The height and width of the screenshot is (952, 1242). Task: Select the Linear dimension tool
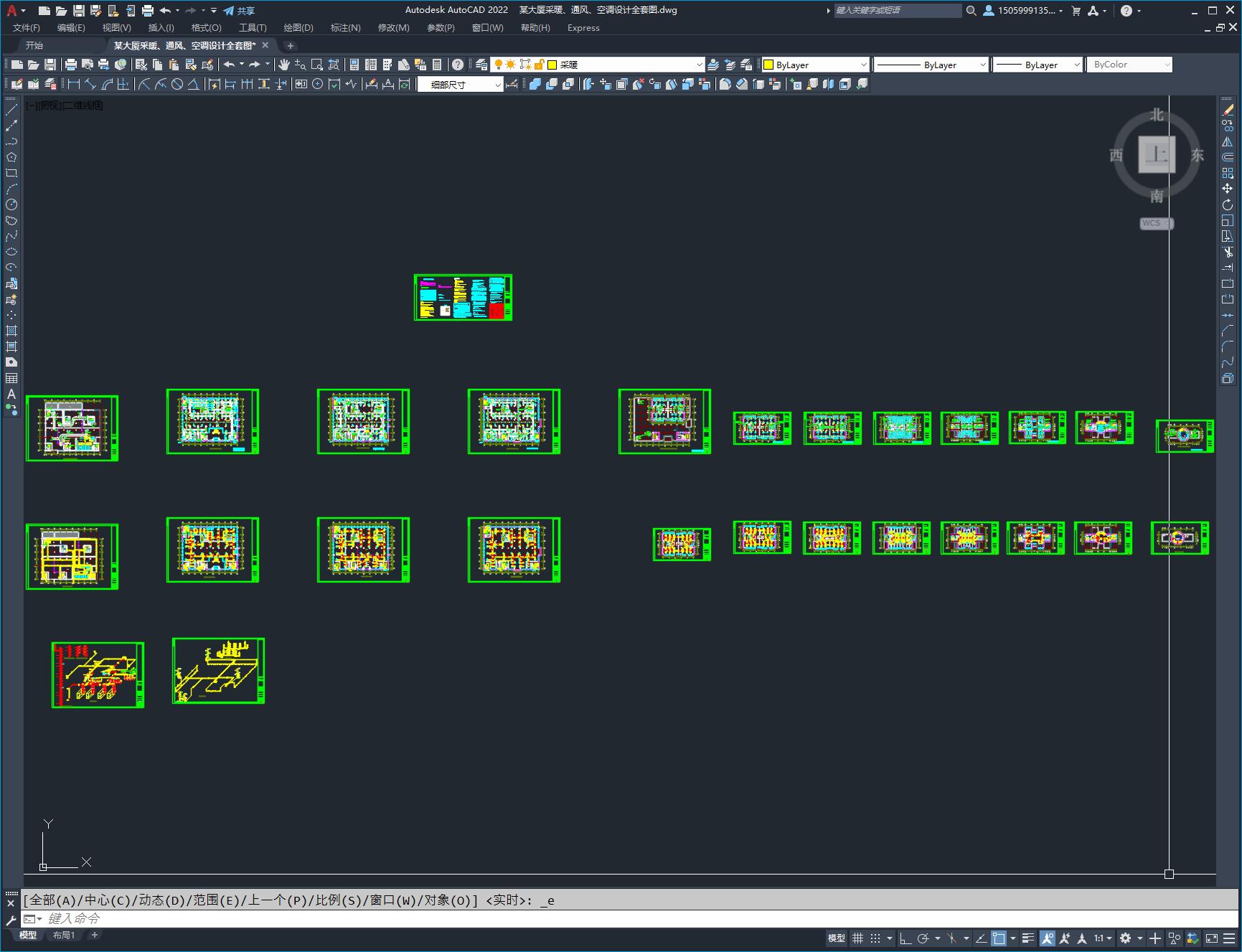[73, 85]
